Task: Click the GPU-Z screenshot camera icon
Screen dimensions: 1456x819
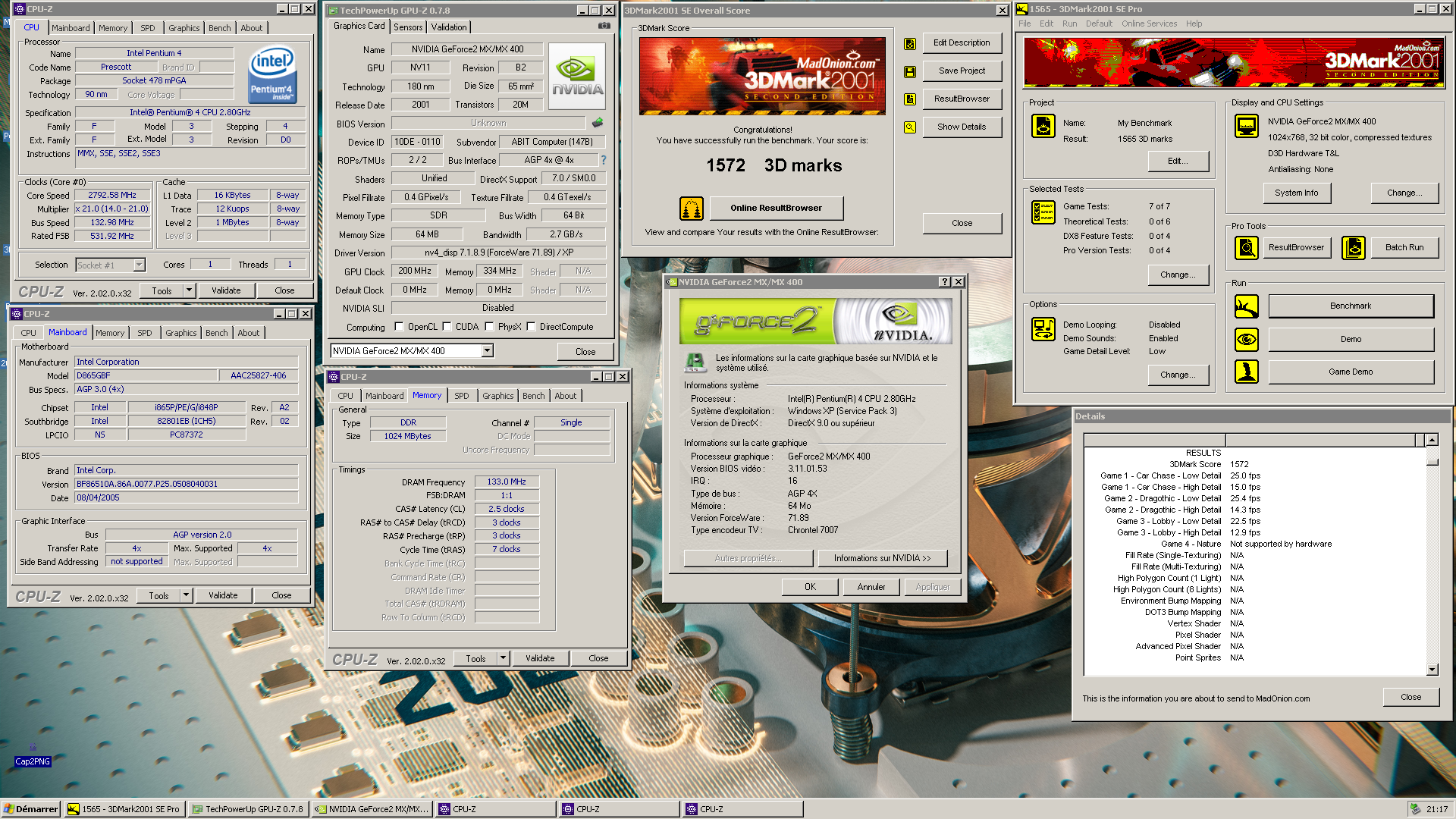Action: 604,26
